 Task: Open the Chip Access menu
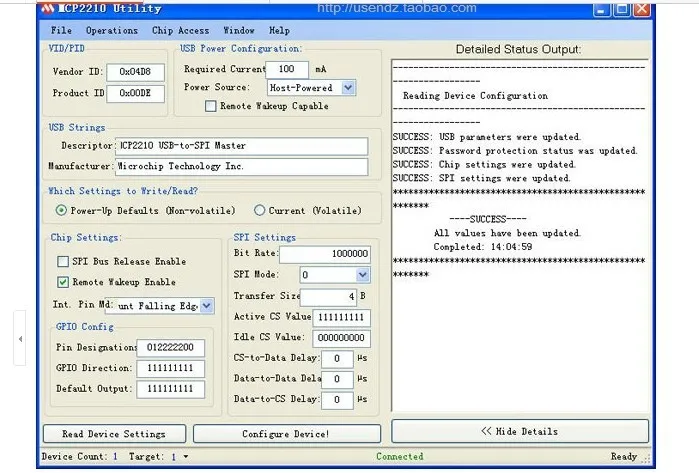181,30
